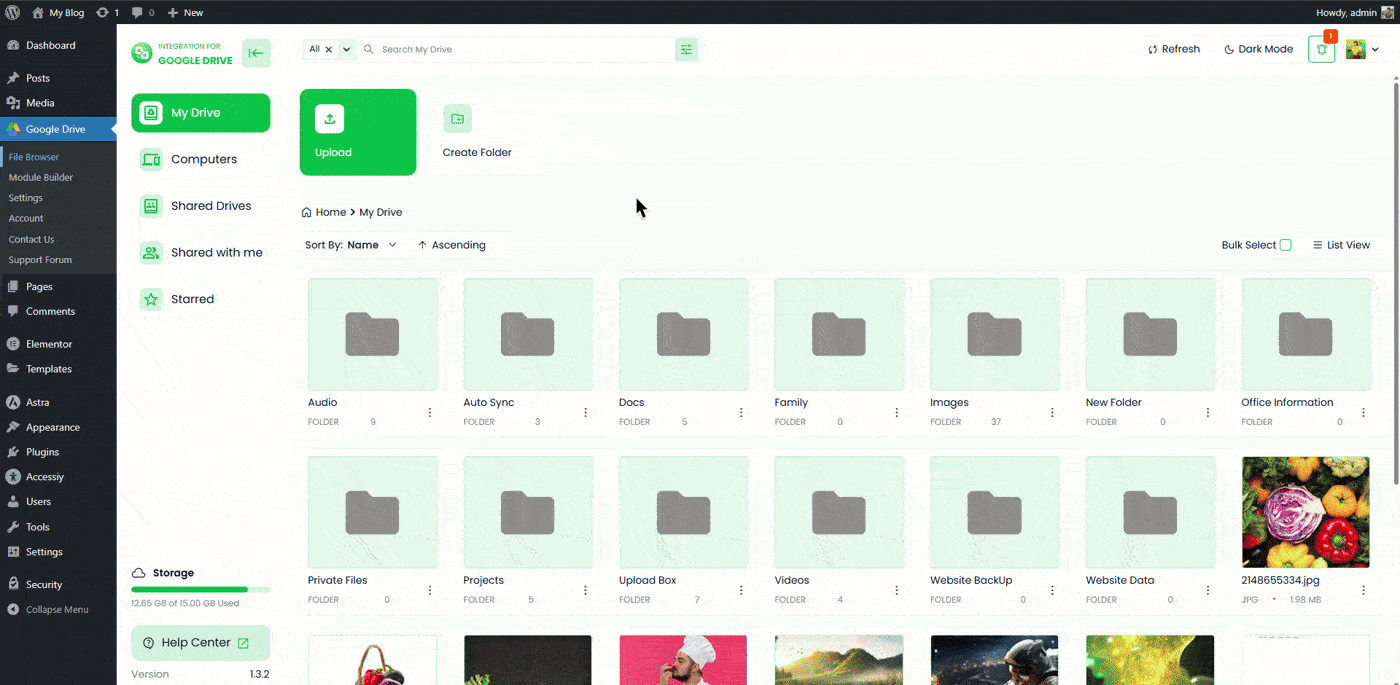Switch to List View
Viewport: 1400px width, 685px height.
click(1341, 244)
